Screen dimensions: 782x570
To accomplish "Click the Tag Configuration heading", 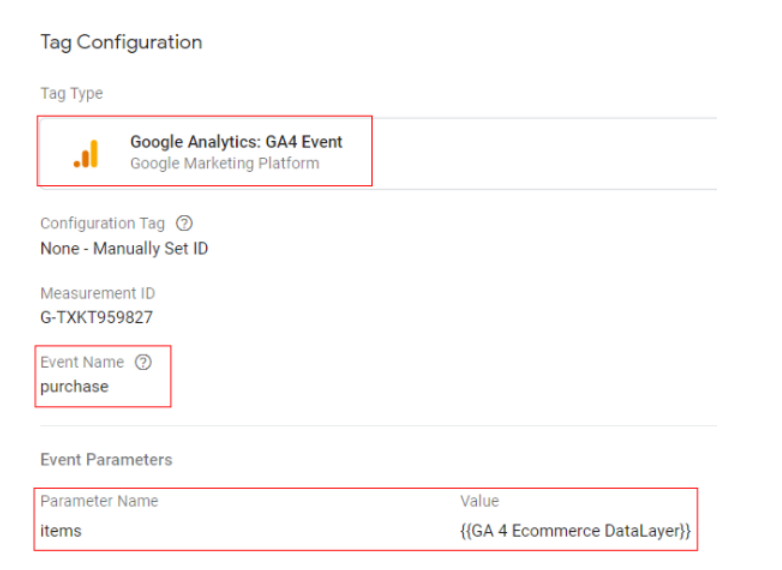I will (121, 42).
